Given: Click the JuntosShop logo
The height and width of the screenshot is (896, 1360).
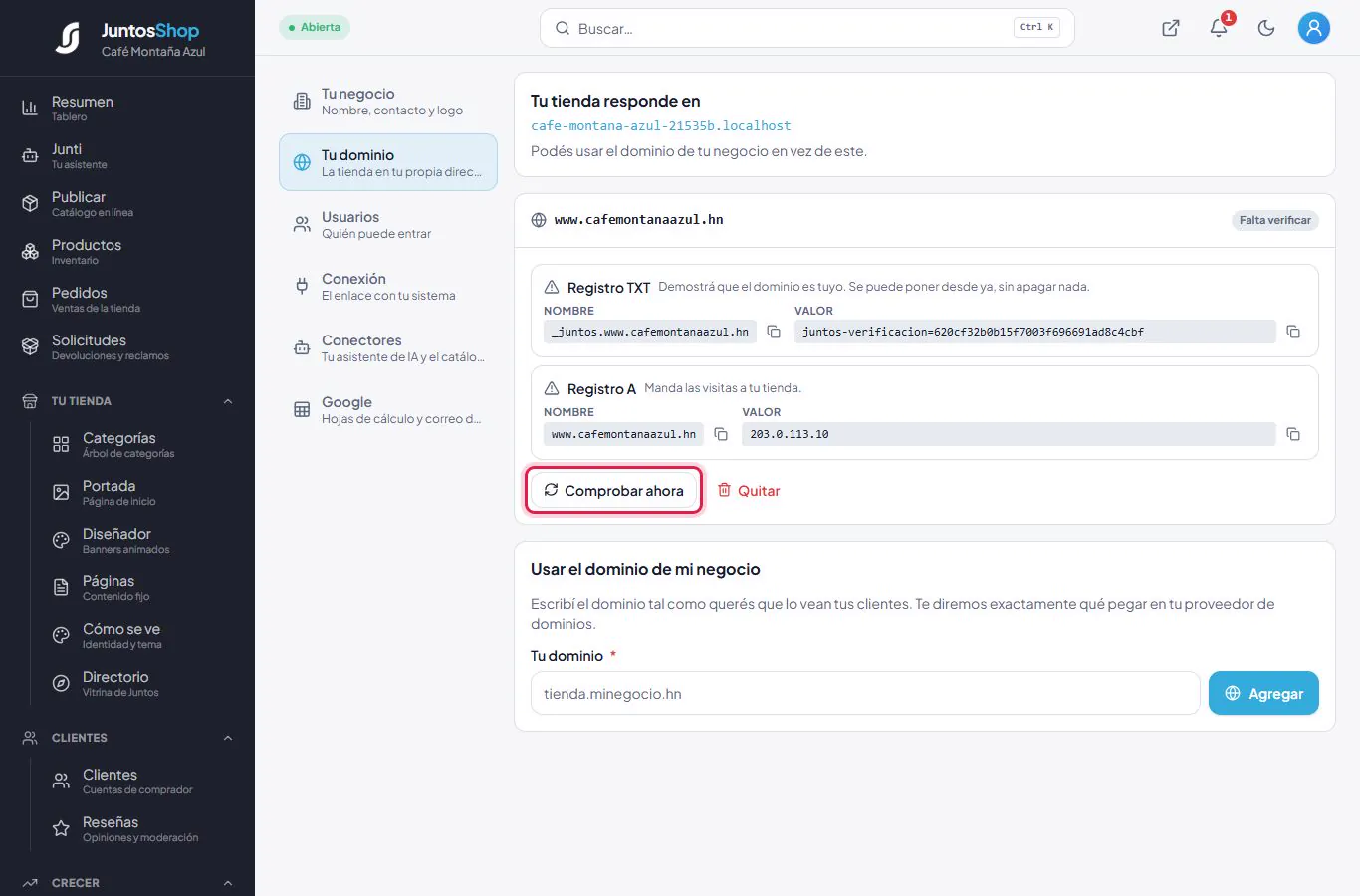Looking at the screenshot, I should pyautogui.click(x=128, y=39).
